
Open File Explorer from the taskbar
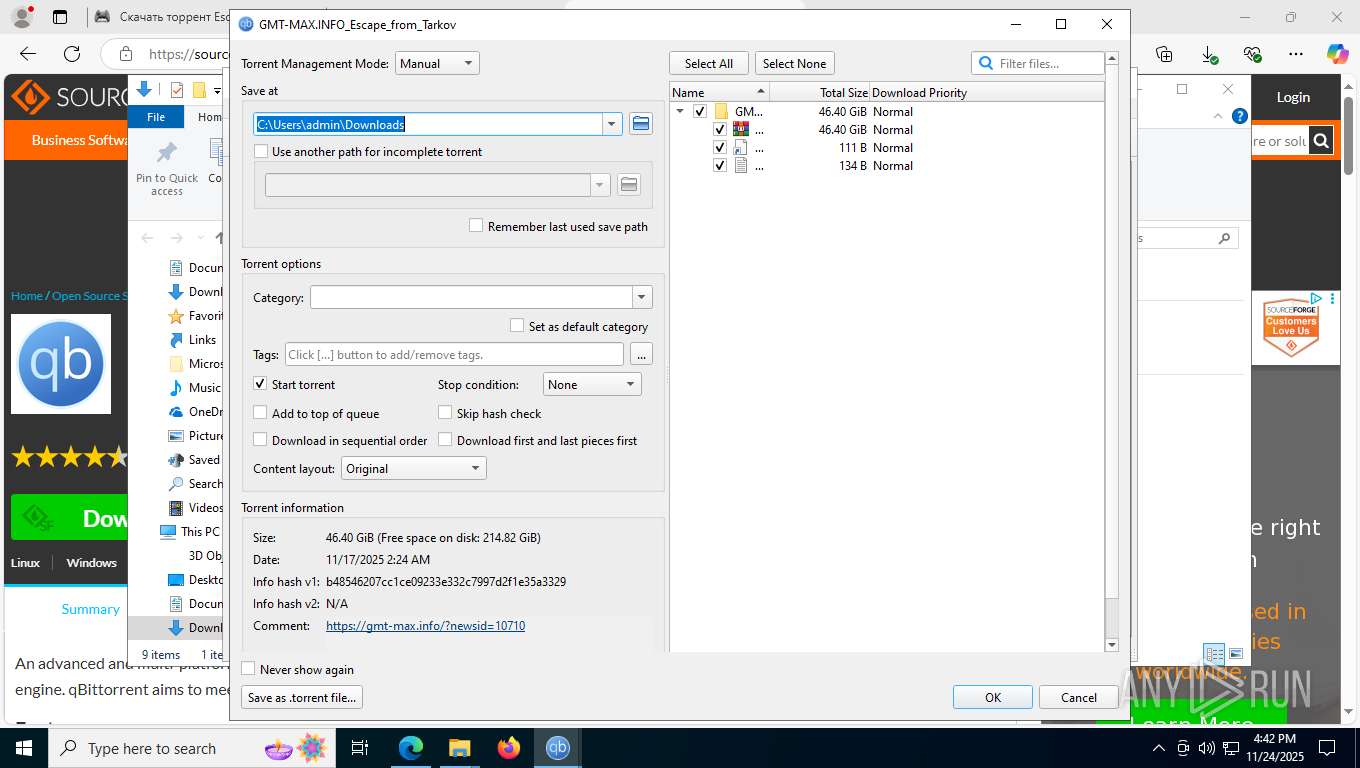[x=459, y=748]
